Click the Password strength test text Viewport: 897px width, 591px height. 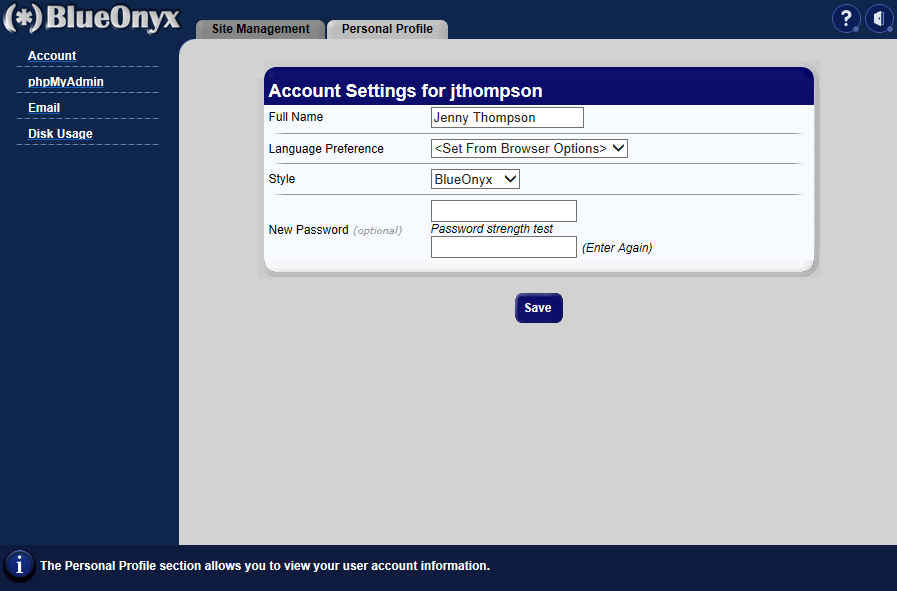tap(491, 229)
